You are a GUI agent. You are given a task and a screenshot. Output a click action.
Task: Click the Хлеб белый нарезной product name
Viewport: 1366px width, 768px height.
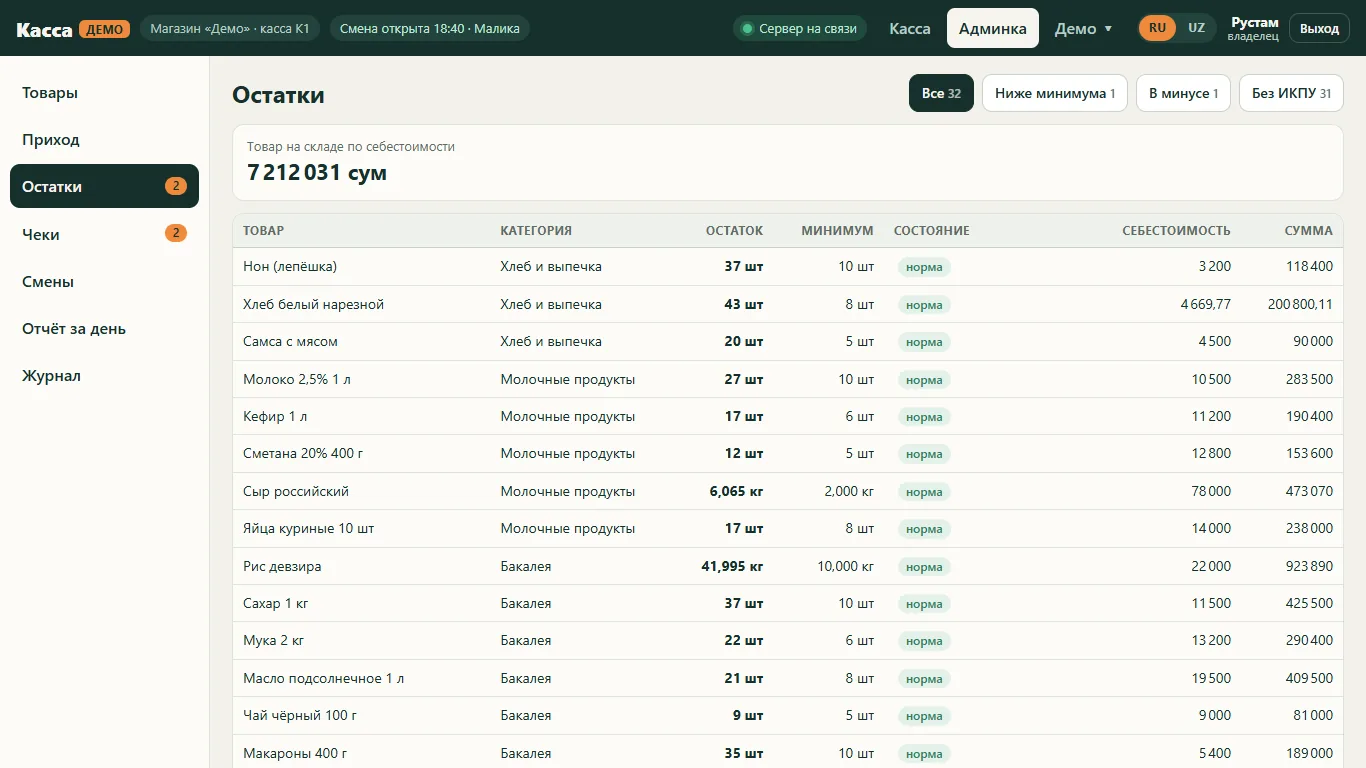point(313,304)
